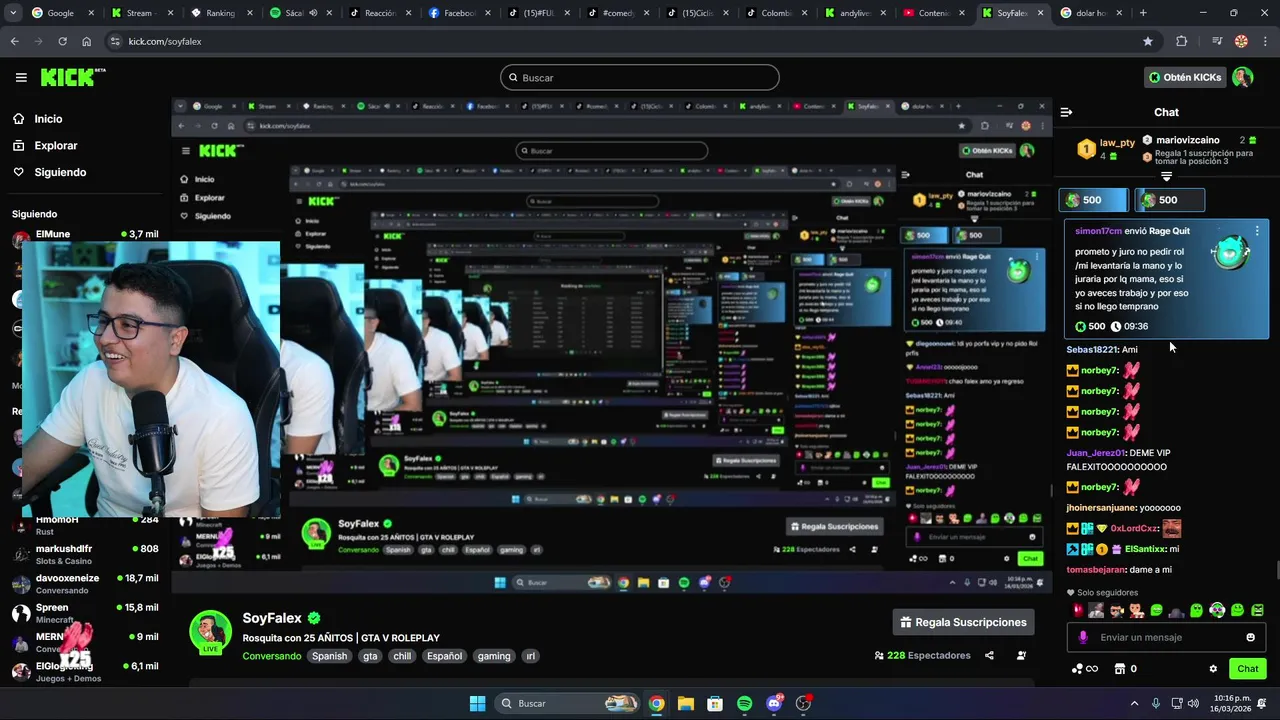Open davooxeneize channel in sidebar
The width and height of the screenshot is (1280, 720).
85,584
